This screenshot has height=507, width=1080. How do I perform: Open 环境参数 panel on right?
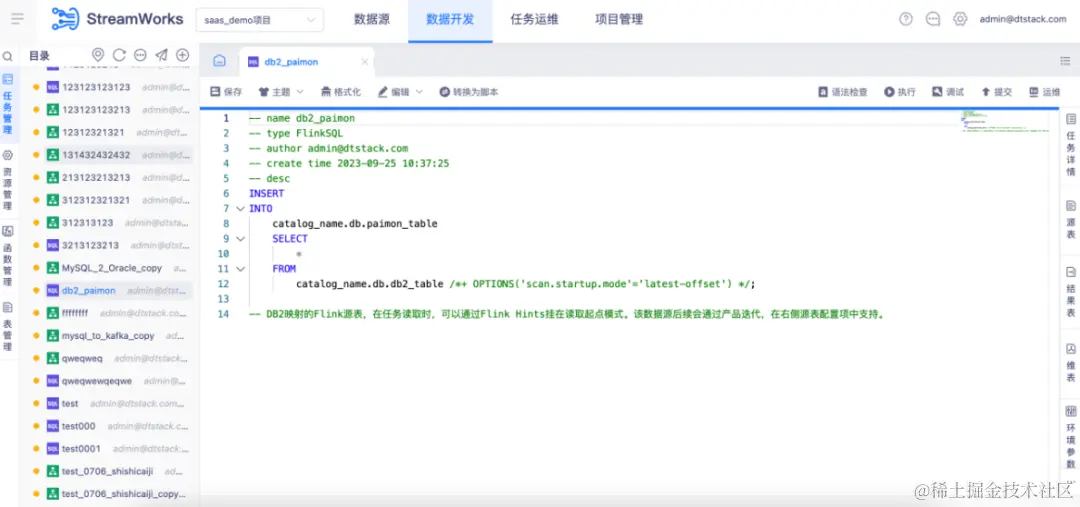[1070, 438]
